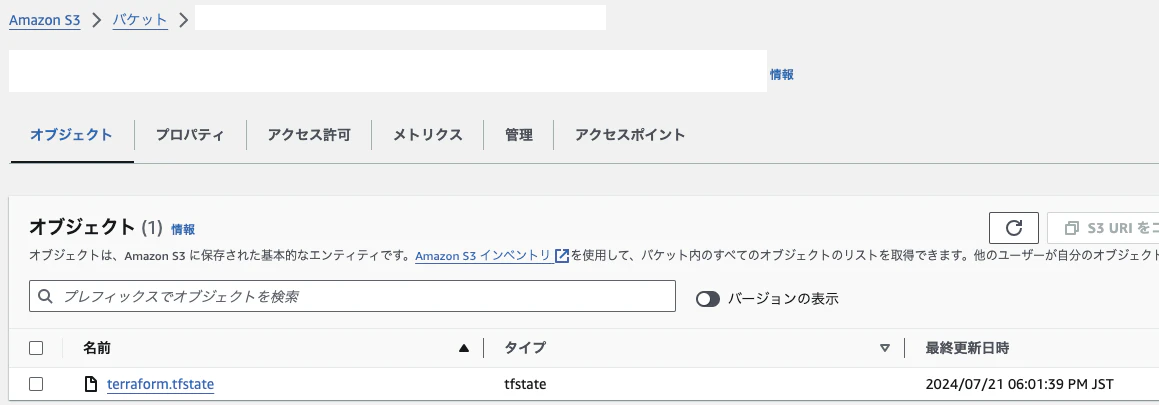Check the select-all objects checkbox

35,348
